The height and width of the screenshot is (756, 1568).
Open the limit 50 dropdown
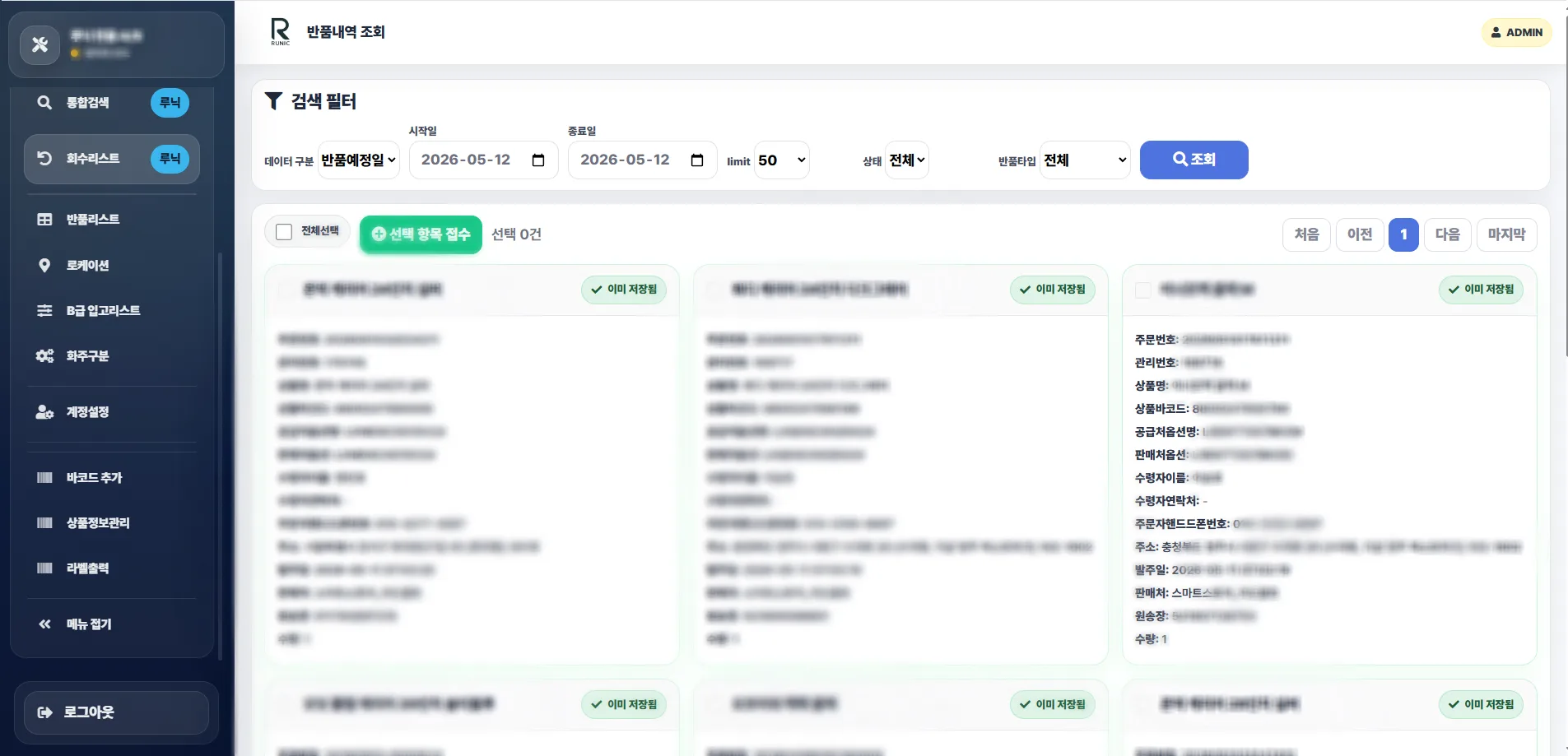[782, 160]
